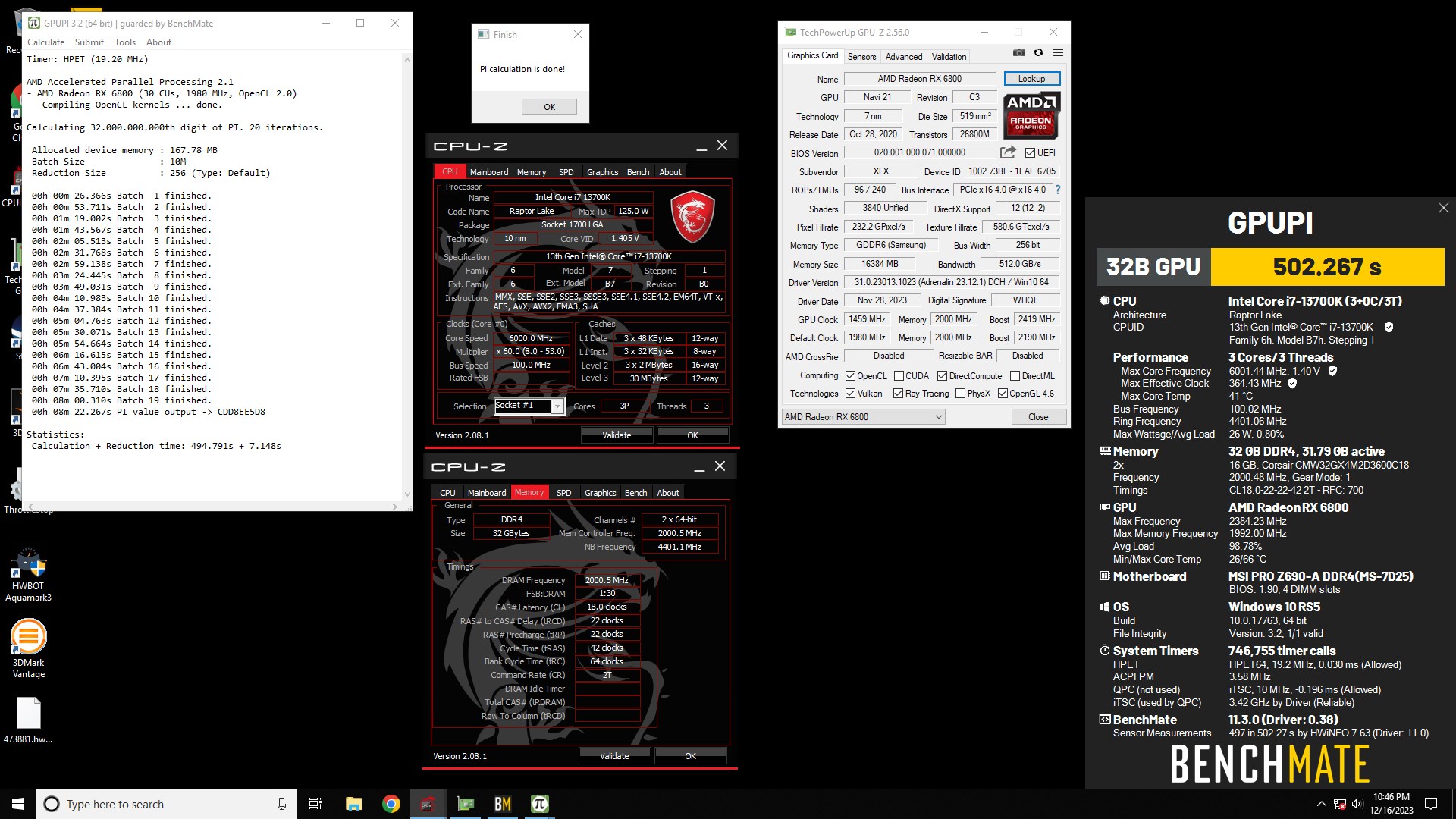
Task: Toggle the DirectML checkbox
Action: click(1015, 376)
